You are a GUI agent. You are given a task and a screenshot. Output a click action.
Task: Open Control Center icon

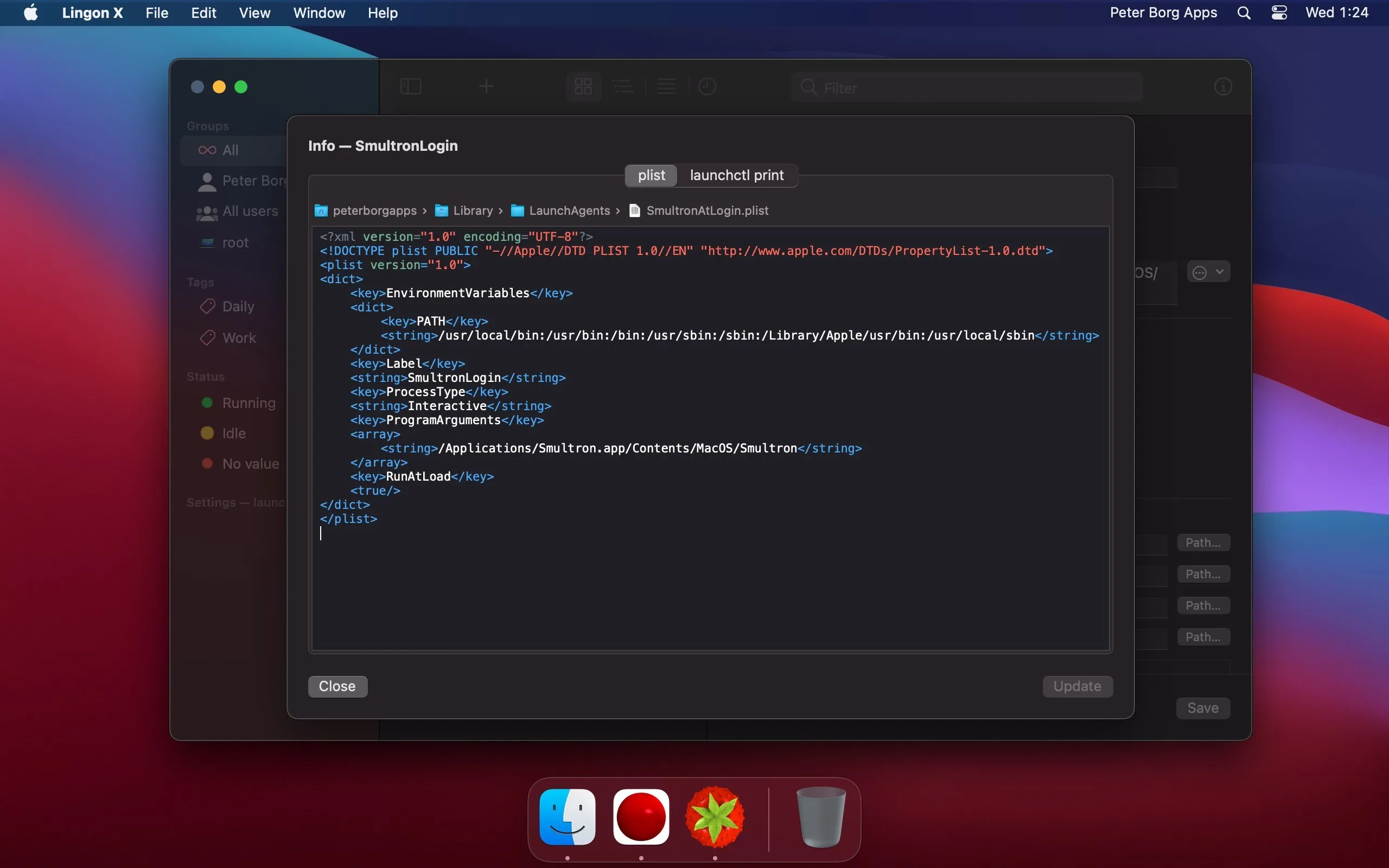[x=1279, y=12]
